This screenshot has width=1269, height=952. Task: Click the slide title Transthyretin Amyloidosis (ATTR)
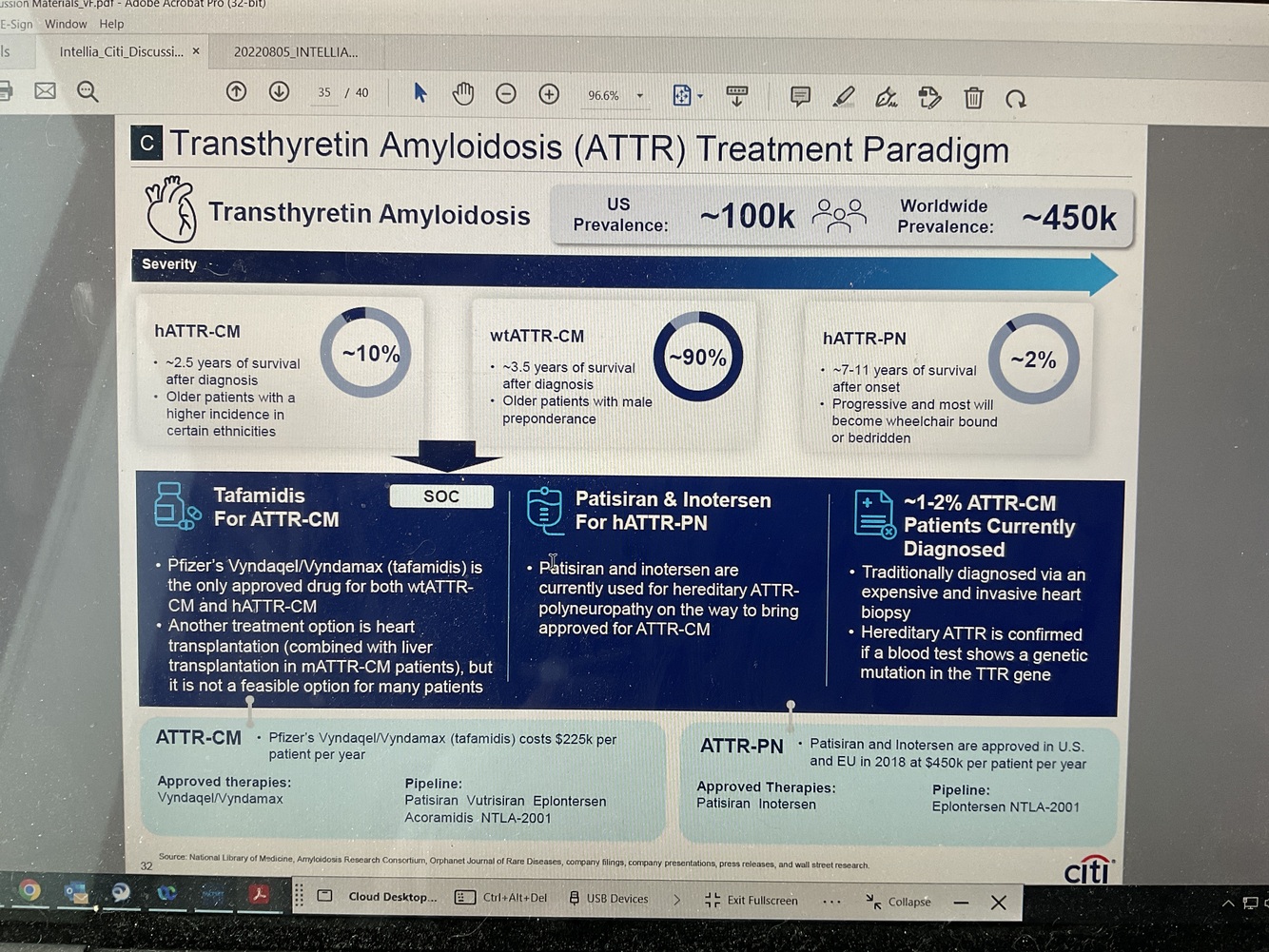[x=589, y=147]
